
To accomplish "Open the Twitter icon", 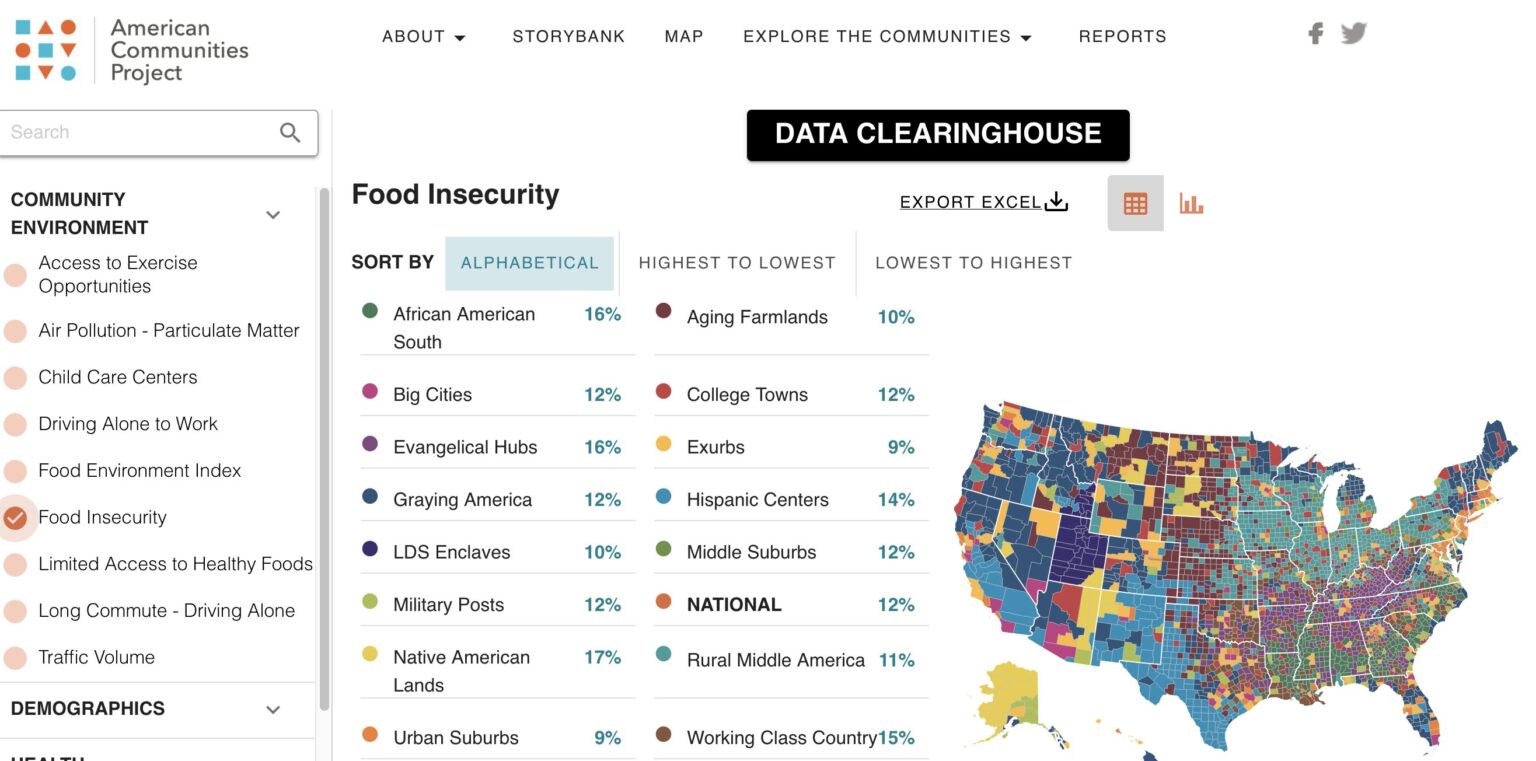I will pos(1354,33).
